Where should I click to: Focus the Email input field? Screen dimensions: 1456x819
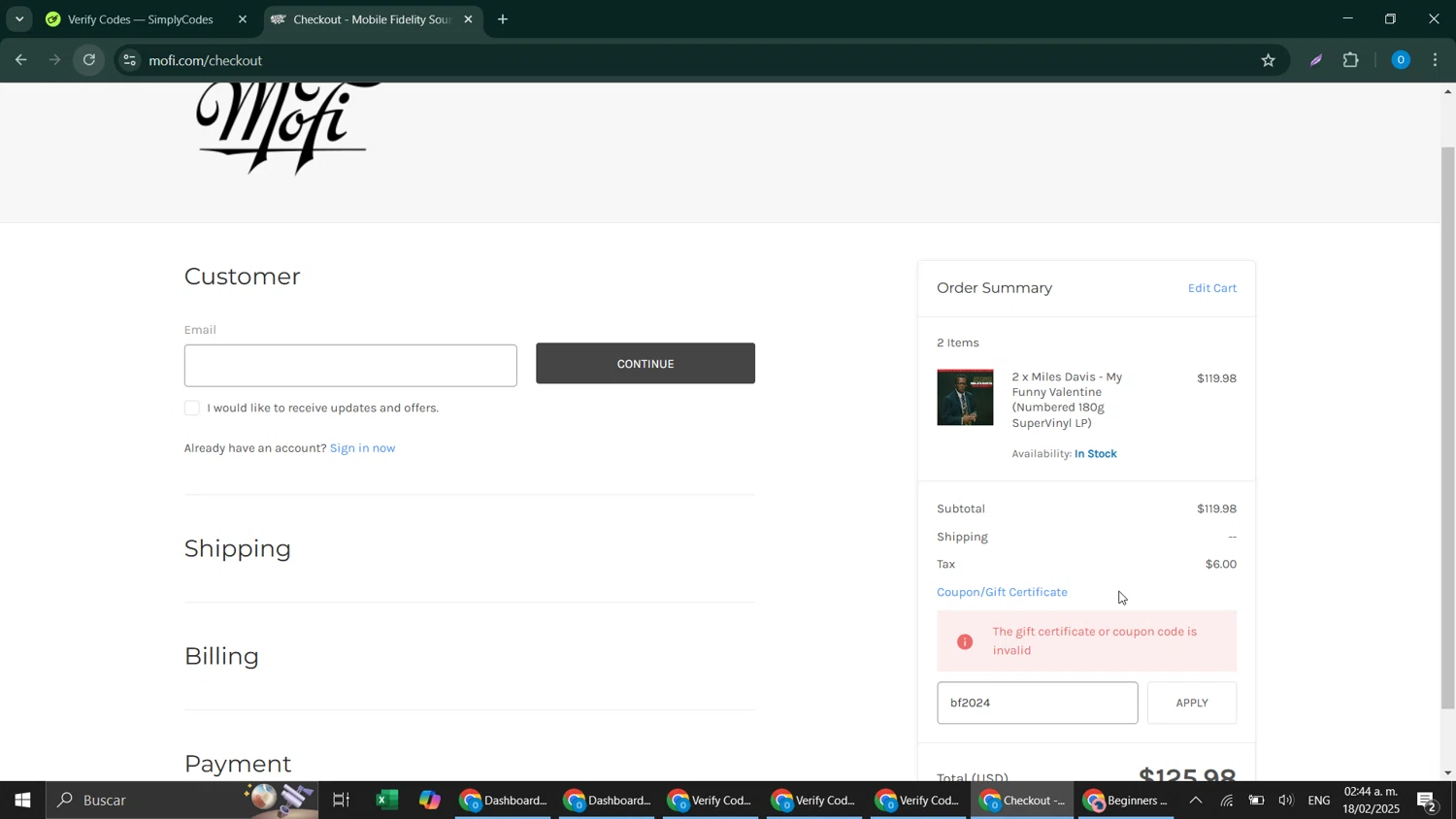[x=350, y=365]
